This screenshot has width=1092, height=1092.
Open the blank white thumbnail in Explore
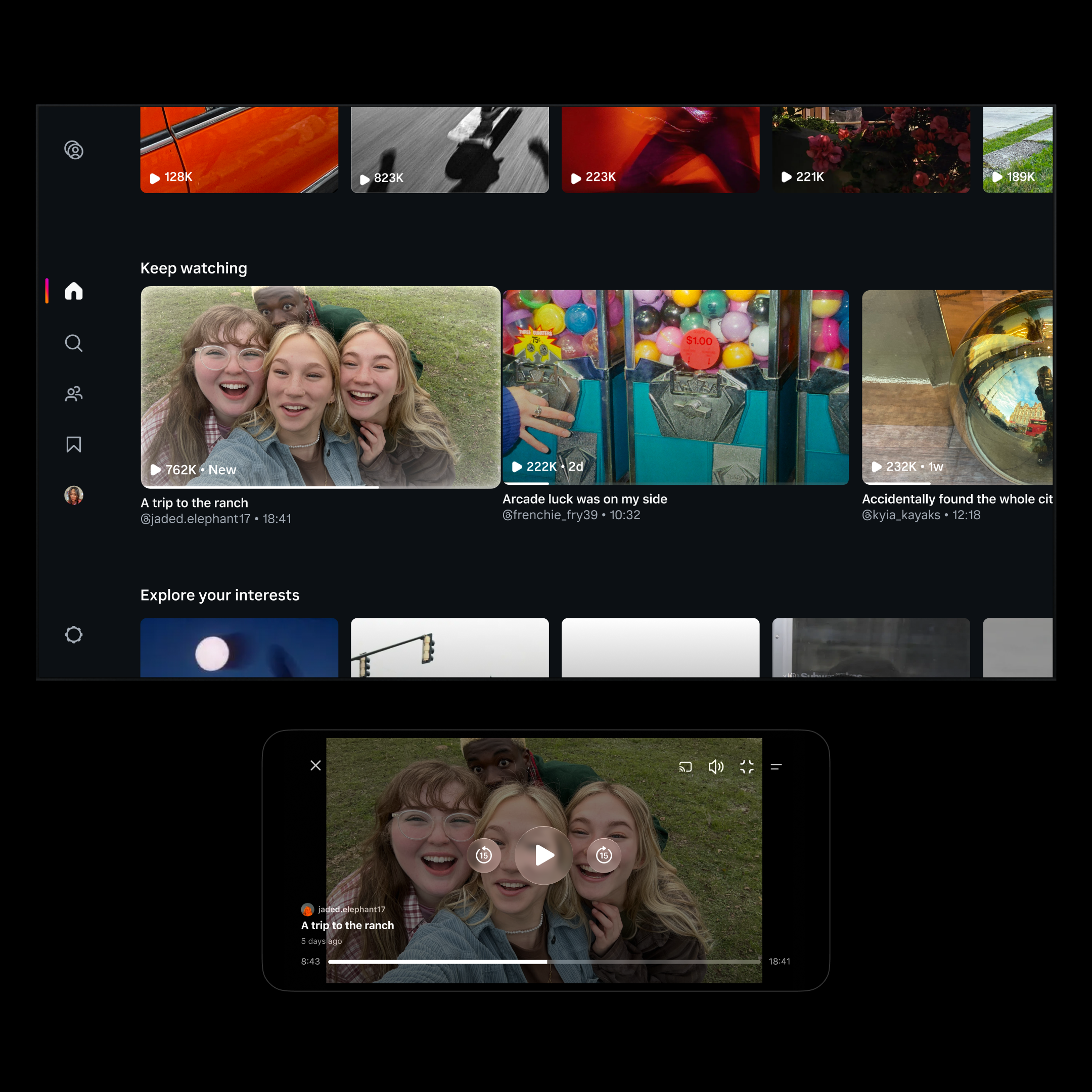point(660,647)
